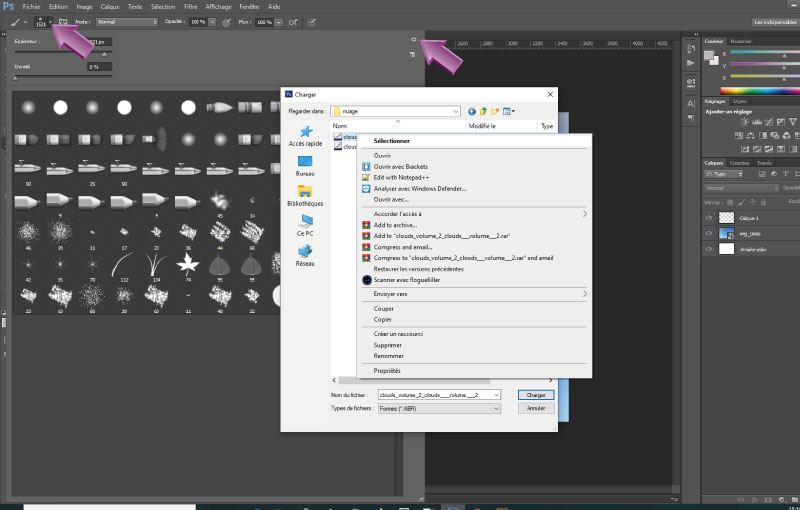This screenshot has height=510, width=800.
Task: Click the go-back arrow in Charger dialog
Action: (472, 111)
